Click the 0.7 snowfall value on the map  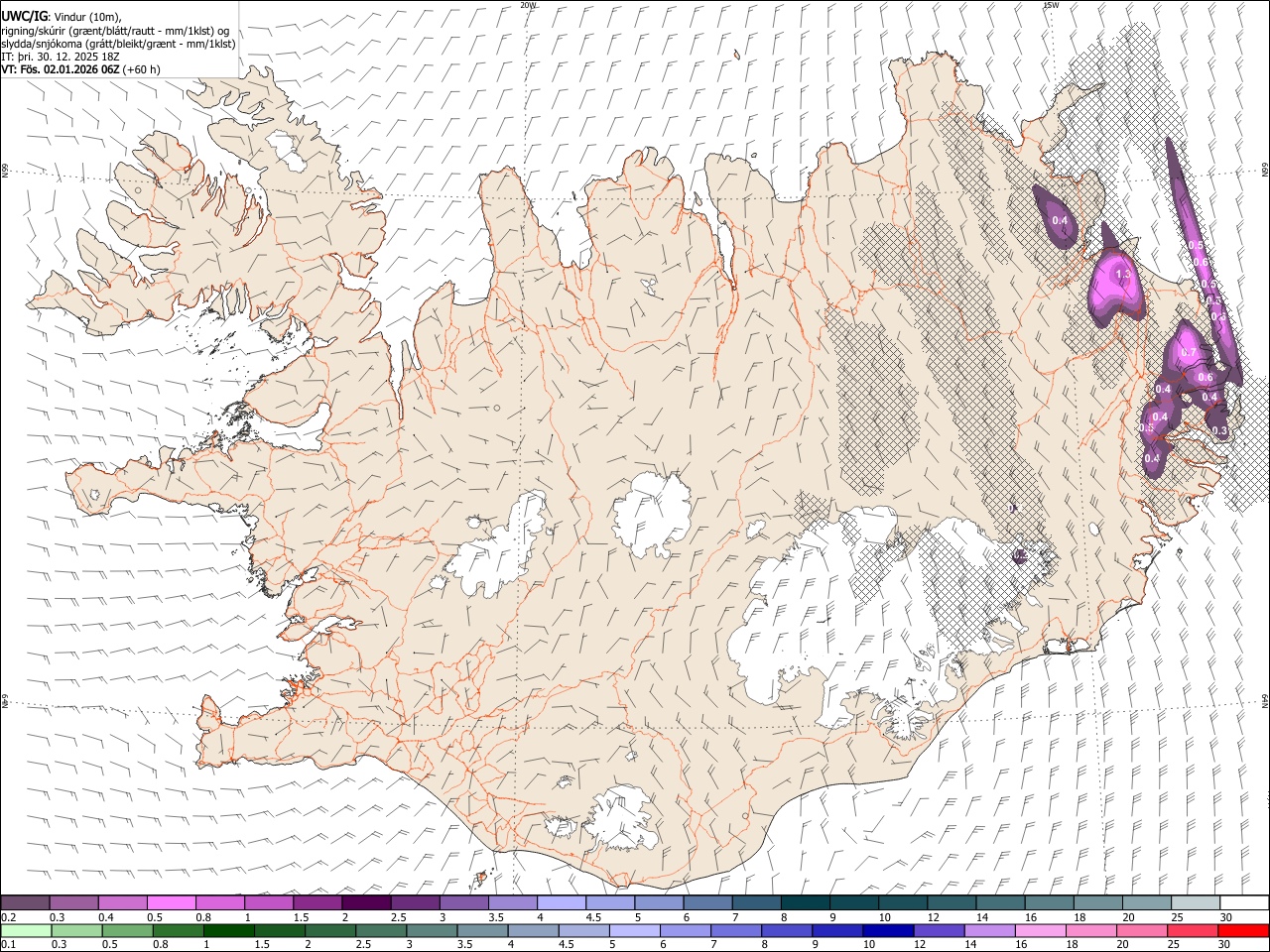pyautogui.click(x=1191, y=353)
